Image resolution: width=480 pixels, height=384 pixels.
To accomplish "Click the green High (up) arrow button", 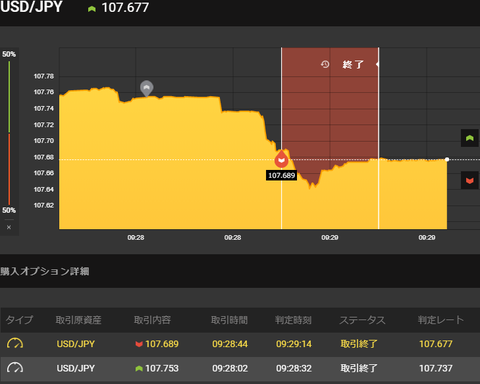I will (x=470, y=138).
